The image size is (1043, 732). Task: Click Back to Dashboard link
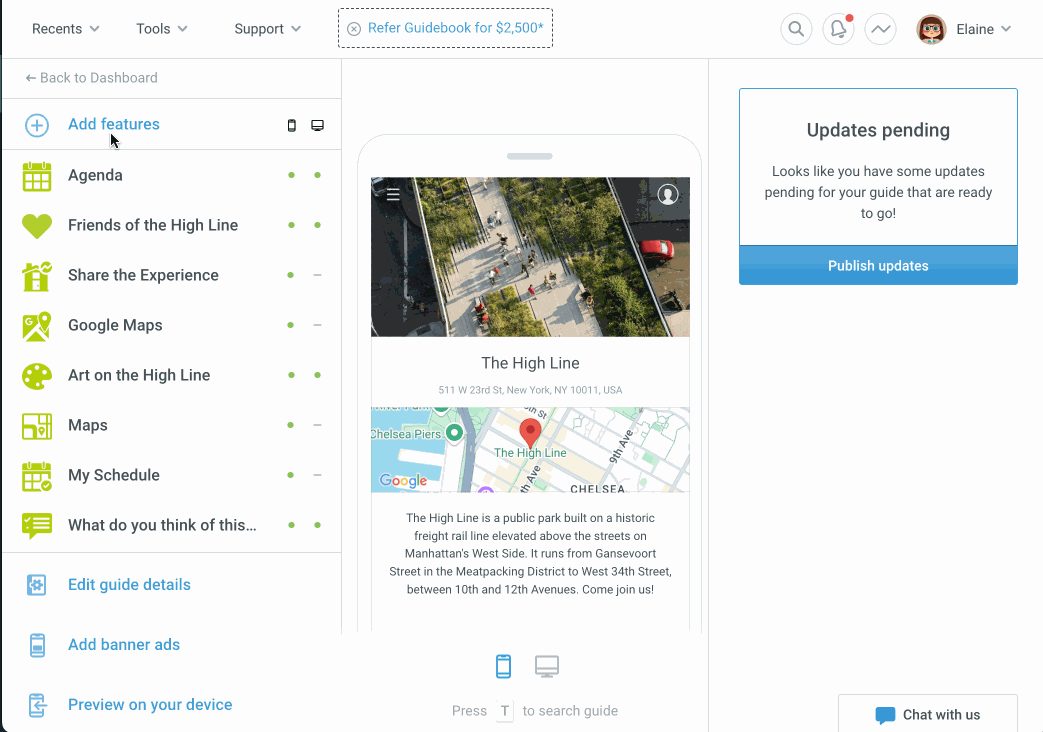(x=92, y=78)
